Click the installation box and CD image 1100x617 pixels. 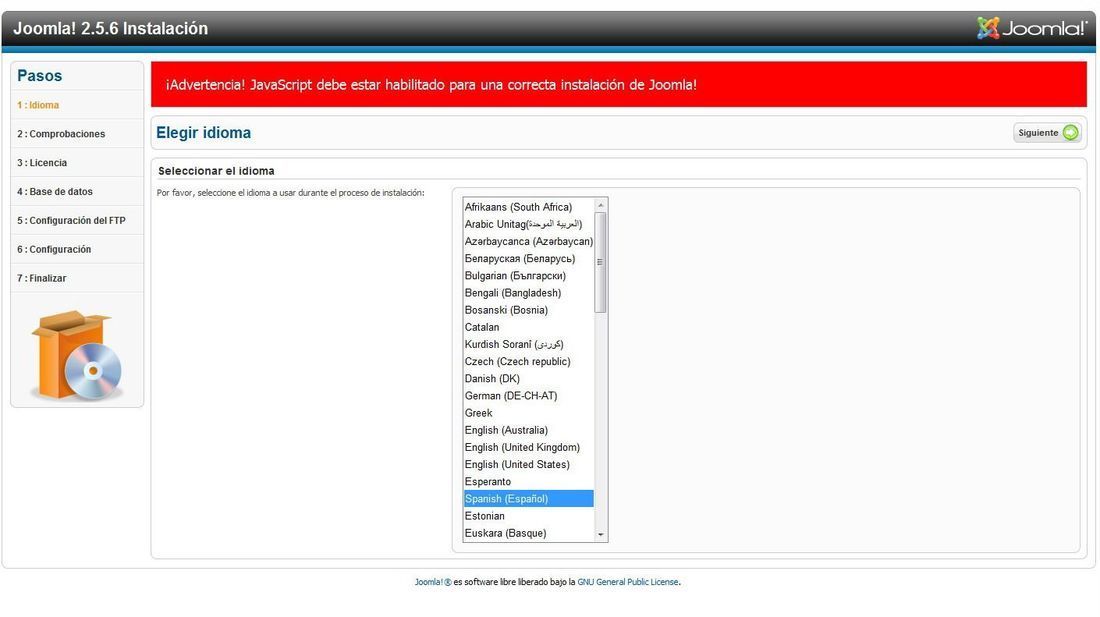(77, 355)
